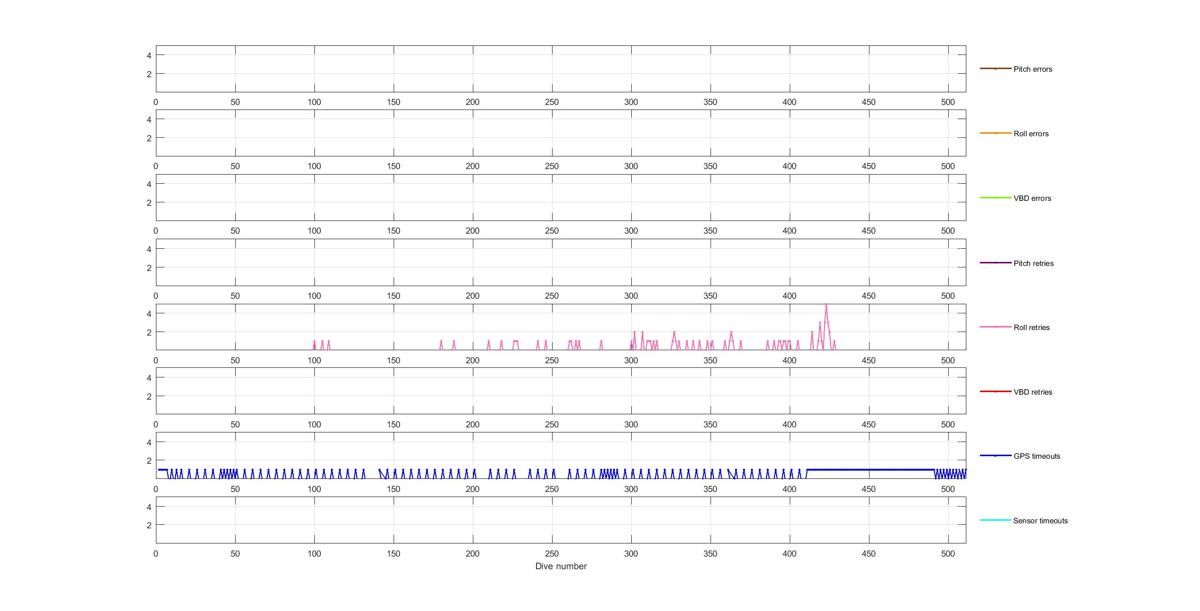
Task: Click the "Dive number" x-axis label
Action: coord(561,566)
